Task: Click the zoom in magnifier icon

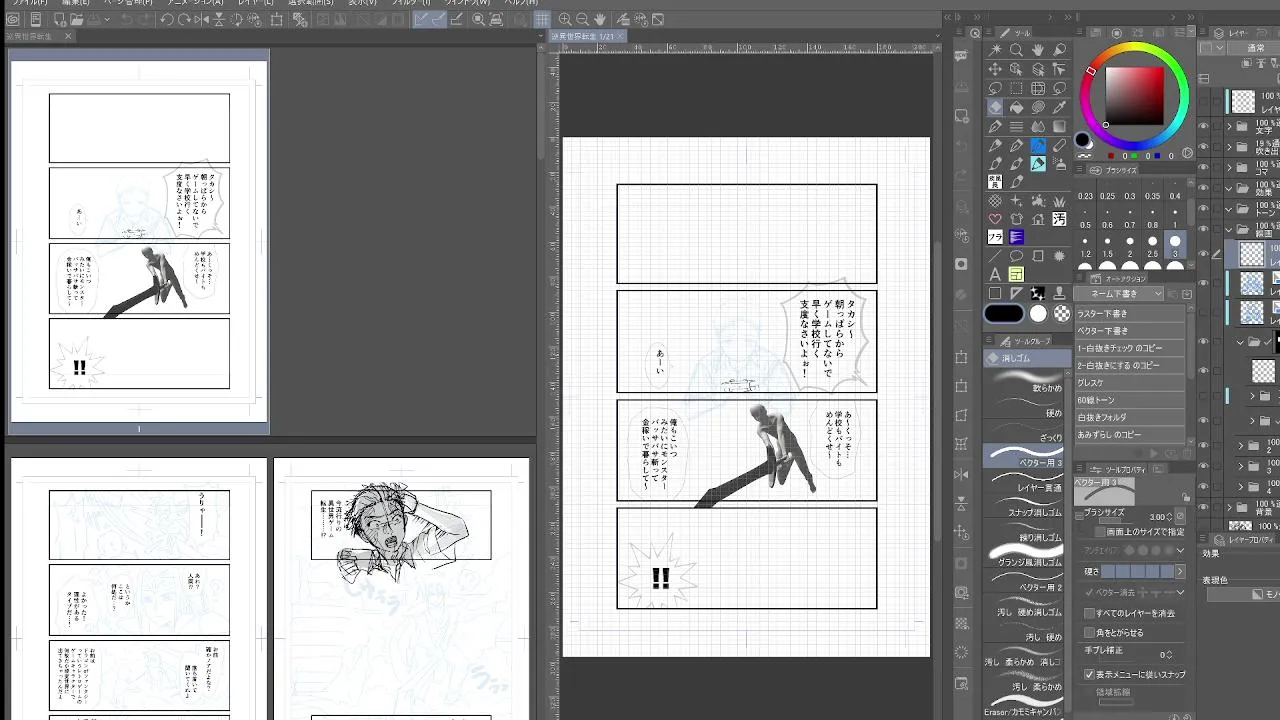Action: tap(565, 19)
